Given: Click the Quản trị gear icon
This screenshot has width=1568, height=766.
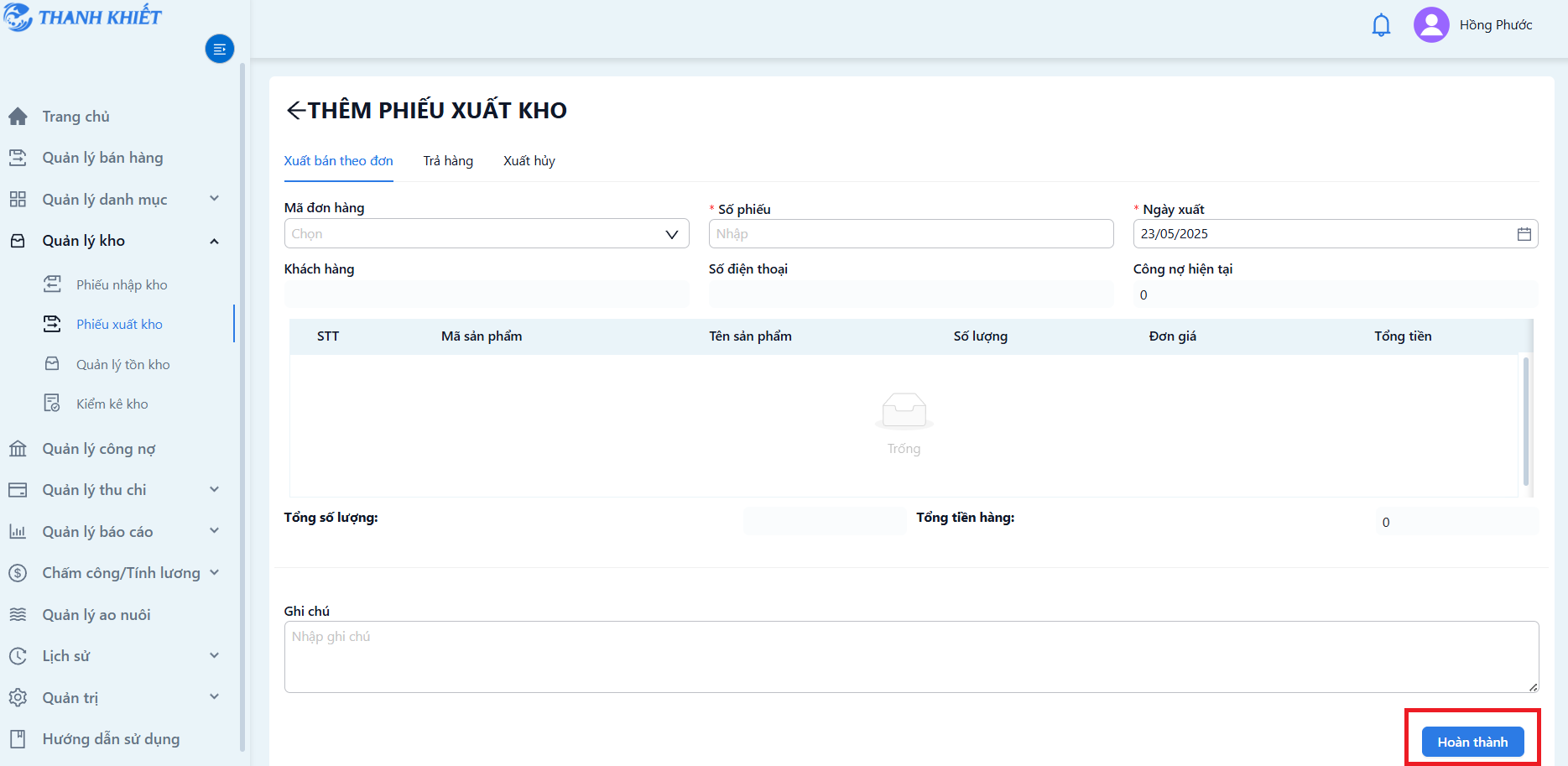Looking at the screenshot, I should tap(18, 698).
